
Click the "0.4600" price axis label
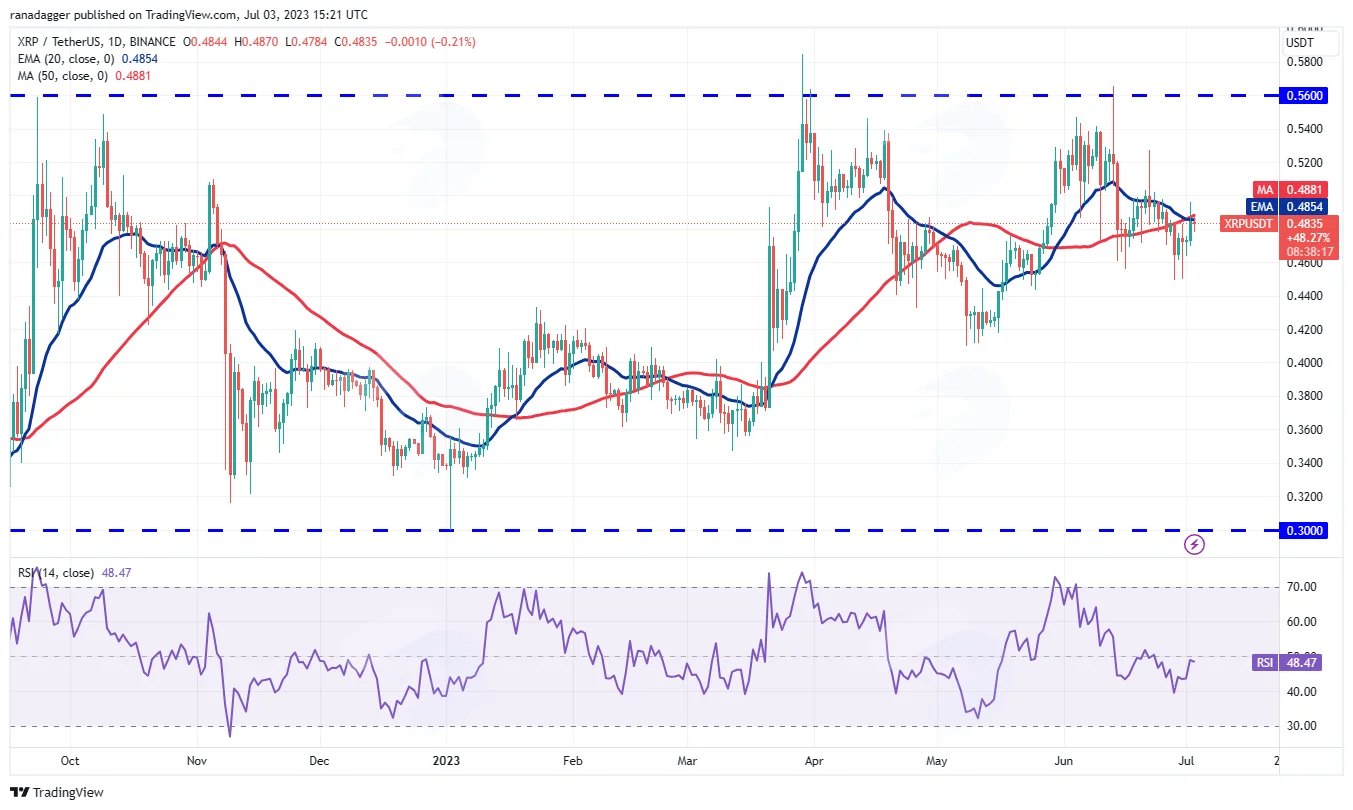1303,263
